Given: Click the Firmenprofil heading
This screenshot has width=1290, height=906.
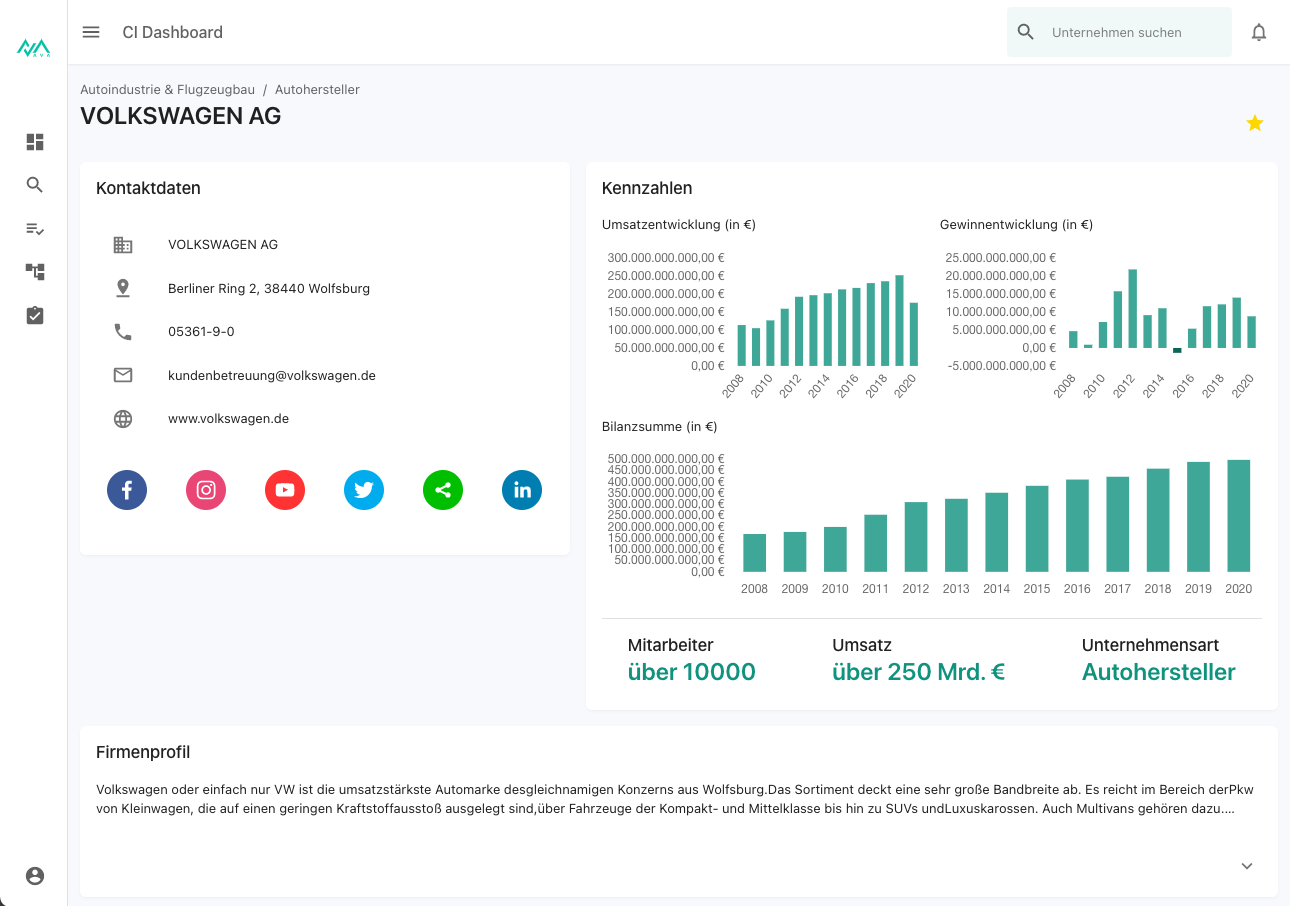Looking at the screenshot, I should pyautogui.click(x=143, y=752).
